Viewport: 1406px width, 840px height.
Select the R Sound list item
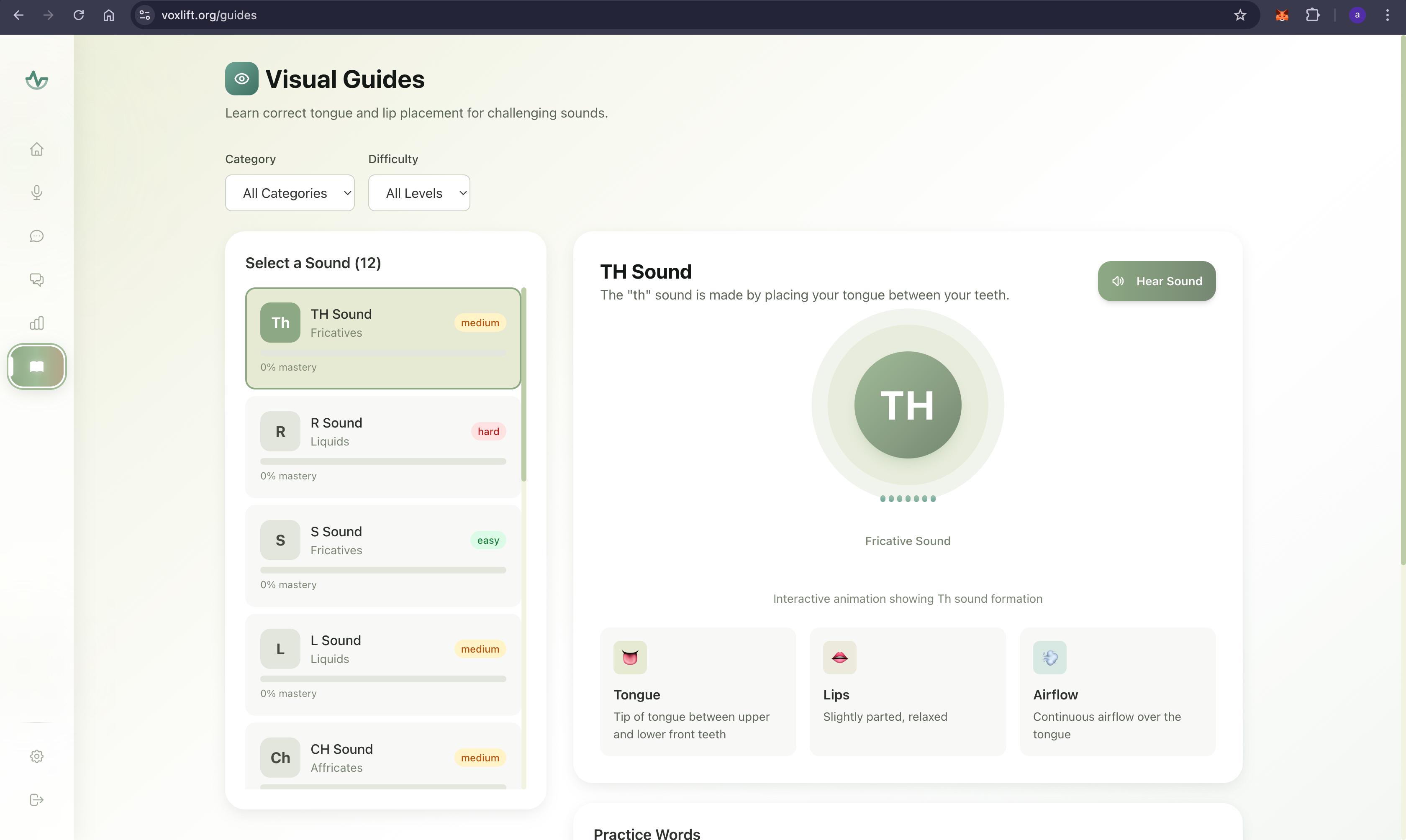[x=382, y=432]
